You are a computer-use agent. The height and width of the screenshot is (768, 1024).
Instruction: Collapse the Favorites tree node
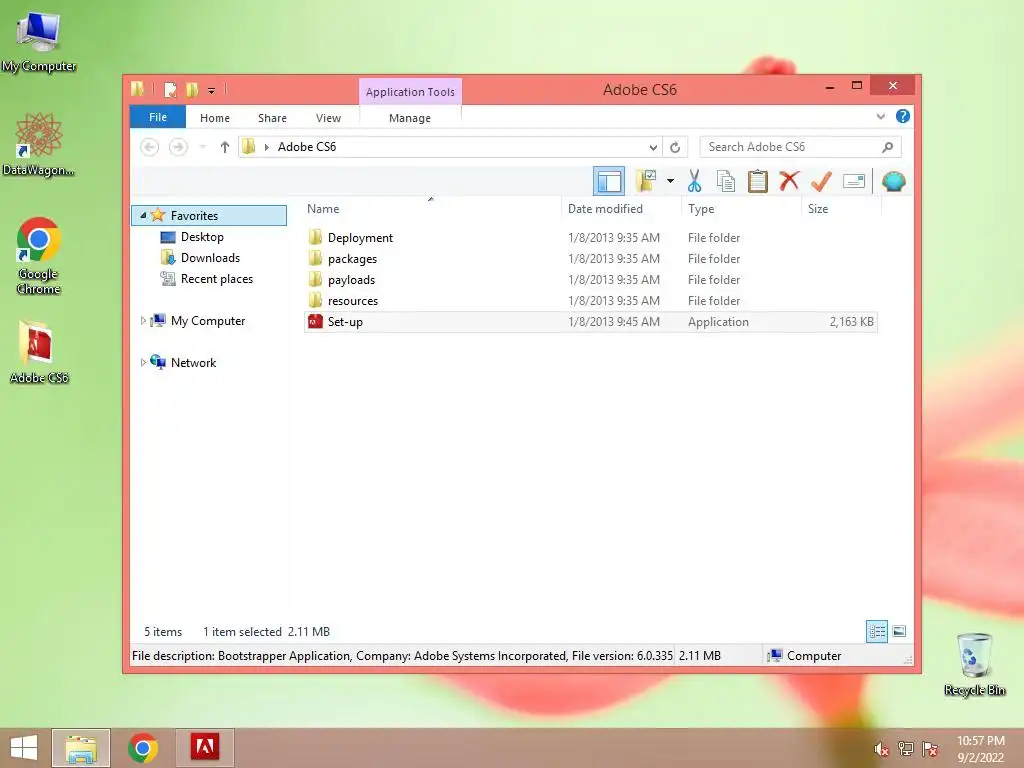point(143,215)
